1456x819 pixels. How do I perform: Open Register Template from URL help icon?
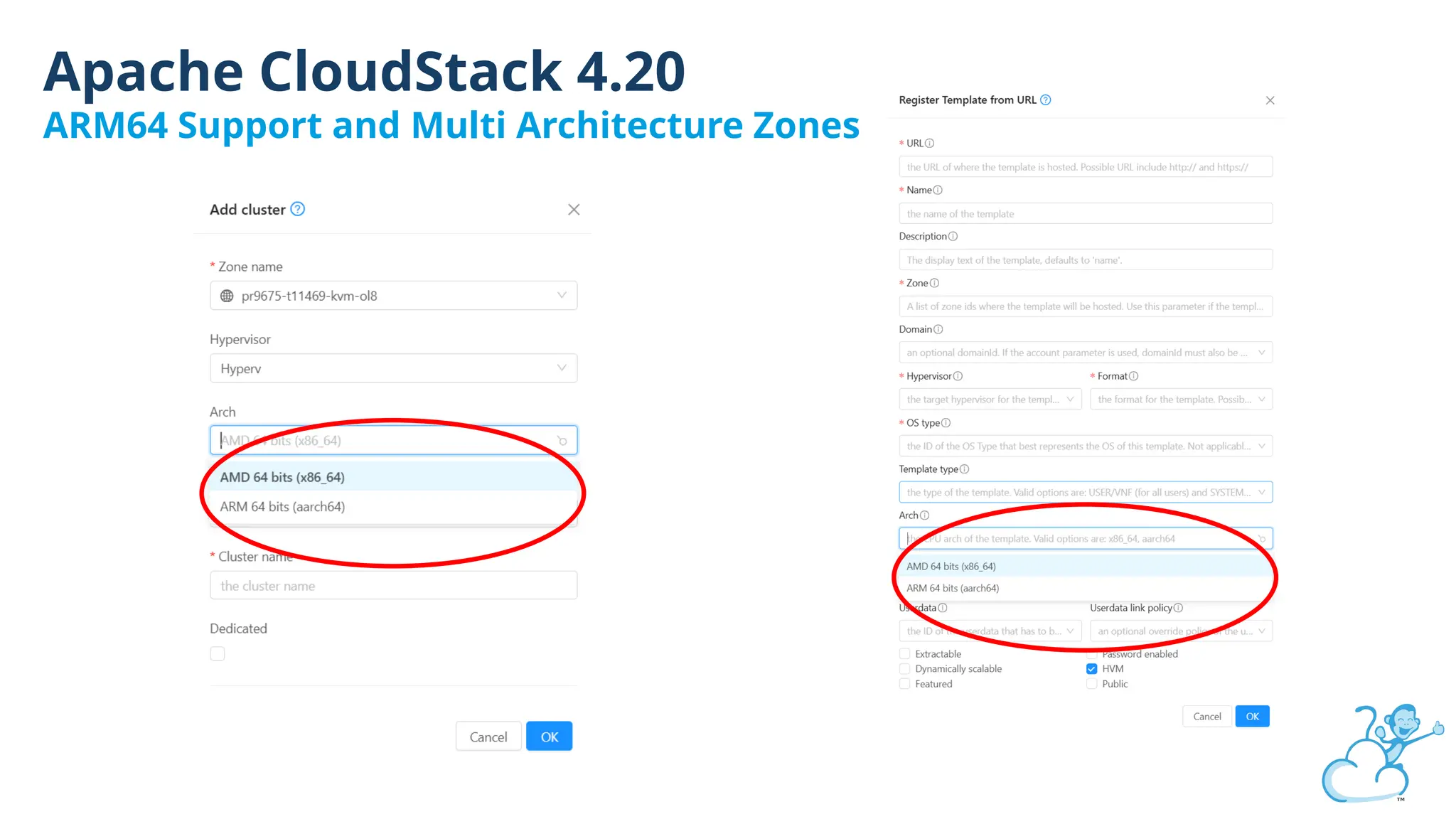pos(1045,100)
